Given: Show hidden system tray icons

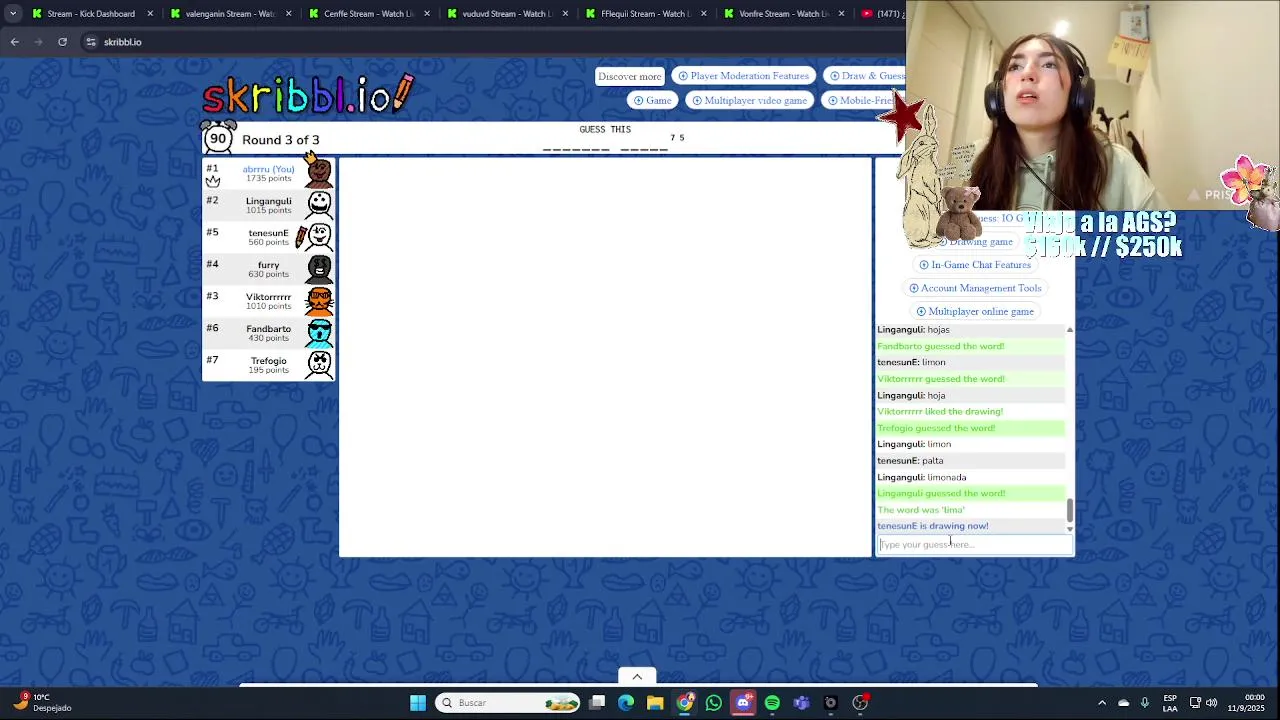Looking at the screenshot, I should coord(1102,703).
